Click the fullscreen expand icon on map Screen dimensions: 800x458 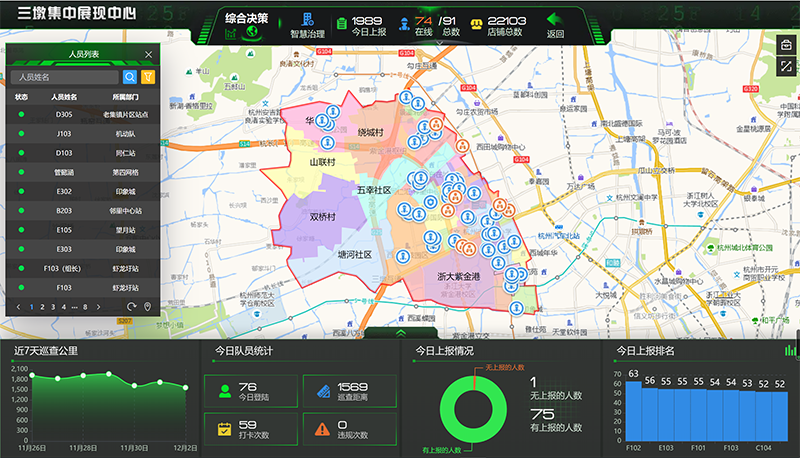(786, 67)
